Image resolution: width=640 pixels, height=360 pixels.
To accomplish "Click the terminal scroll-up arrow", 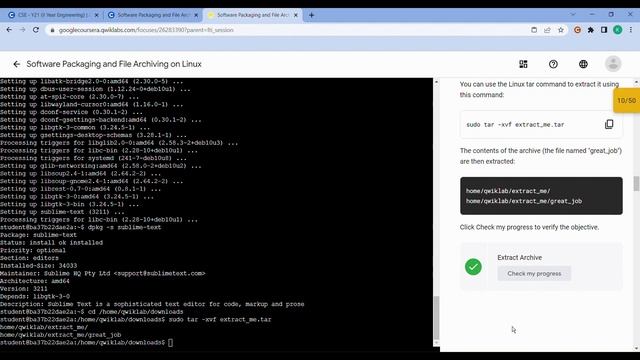I will click(436, 82).
